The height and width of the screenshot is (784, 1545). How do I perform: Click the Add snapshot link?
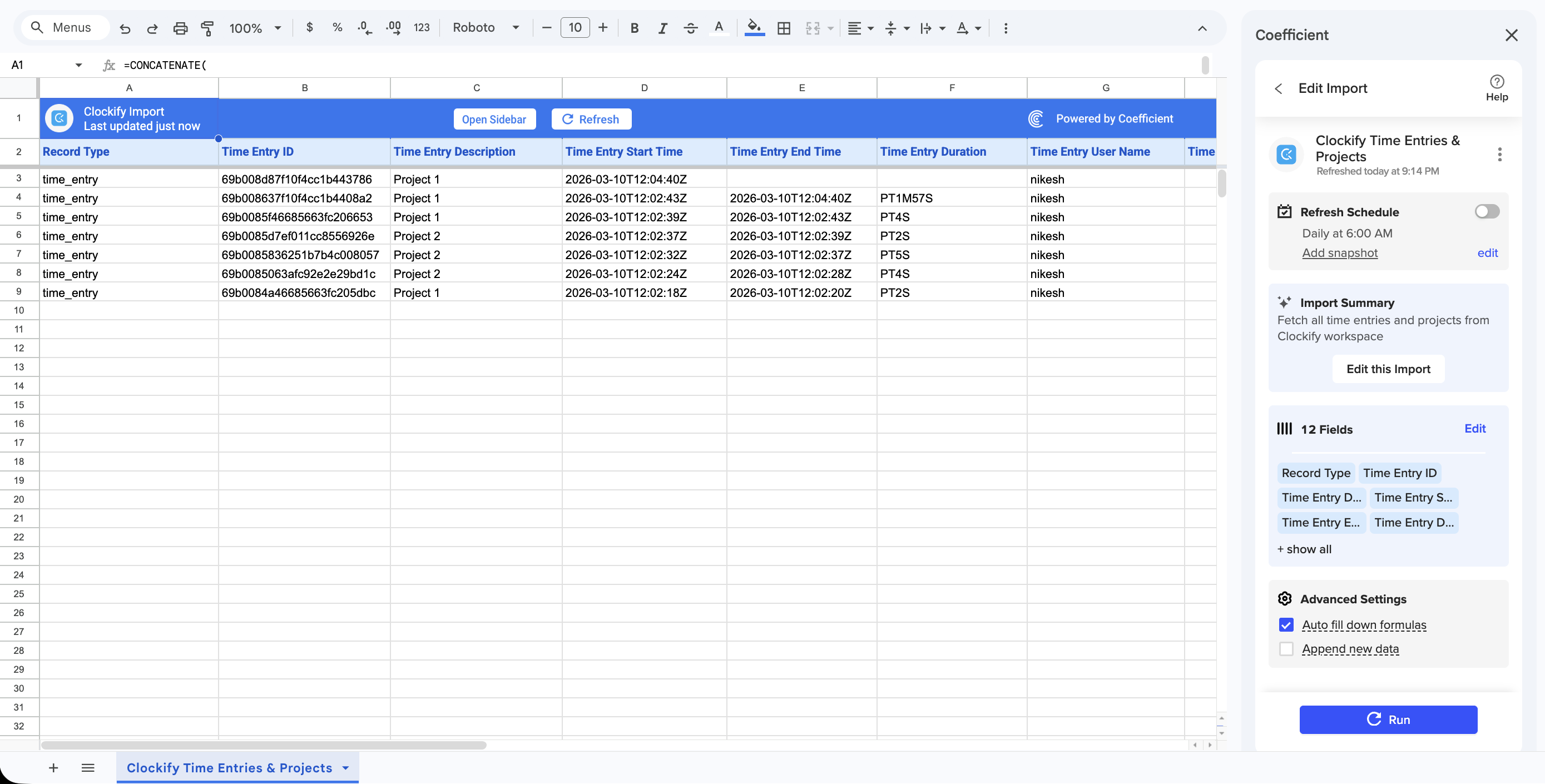pyautogui.click(x=1339, y=253)
